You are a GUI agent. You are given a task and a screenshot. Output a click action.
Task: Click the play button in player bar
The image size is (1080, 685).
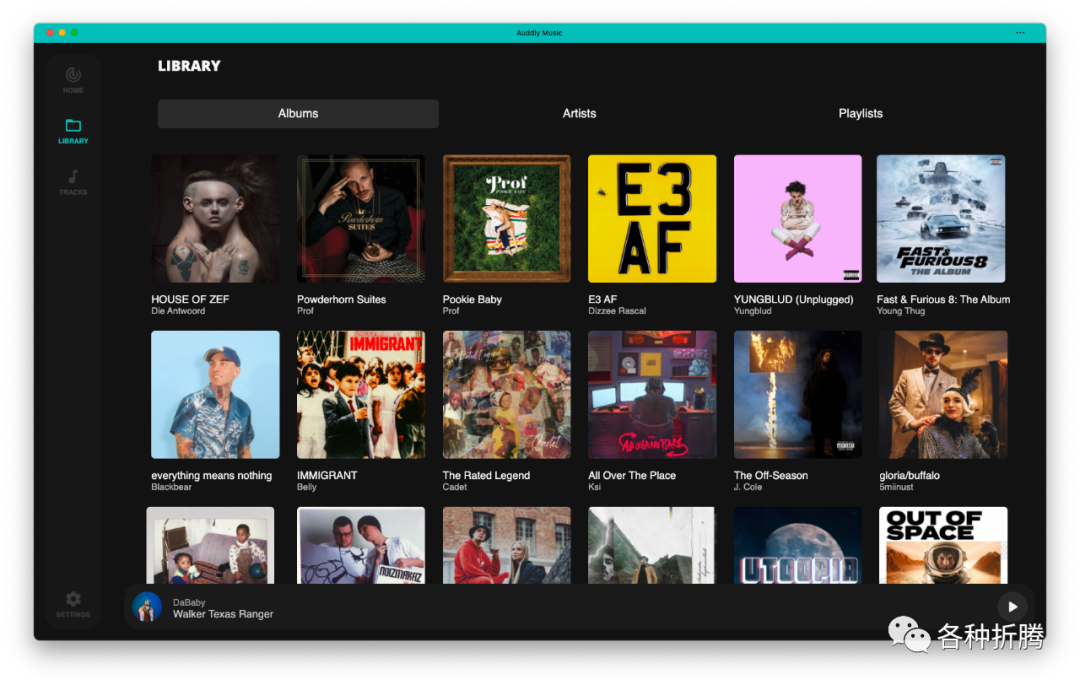coord(1012,607)
